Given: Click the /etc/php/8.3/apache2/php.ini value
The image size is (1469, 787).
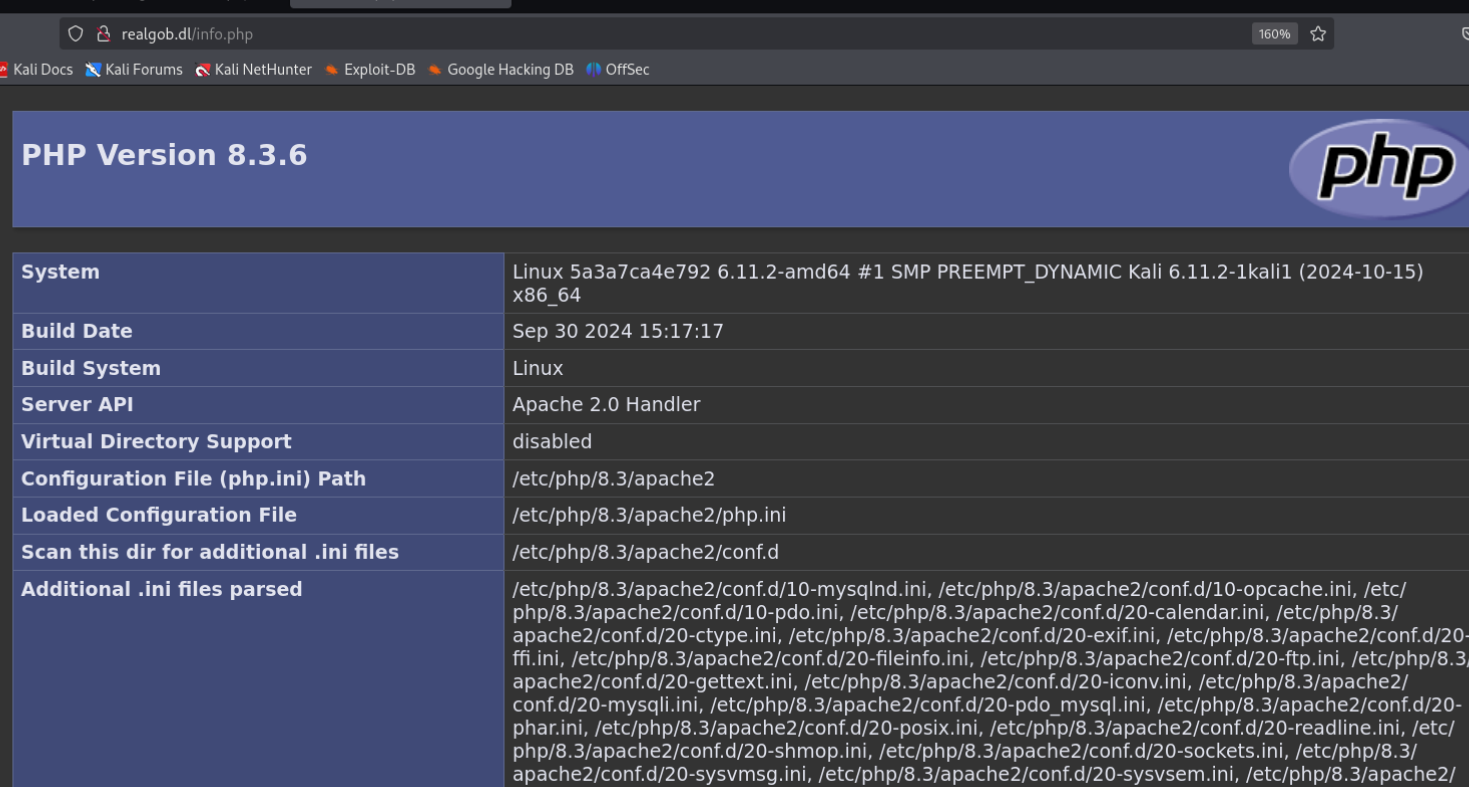Looking at the screenshot, I should (649, 515).
